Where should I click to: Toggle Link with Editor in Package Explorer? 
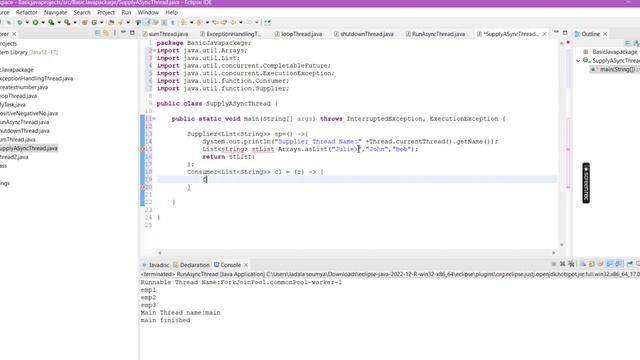(x=106, y=33)
